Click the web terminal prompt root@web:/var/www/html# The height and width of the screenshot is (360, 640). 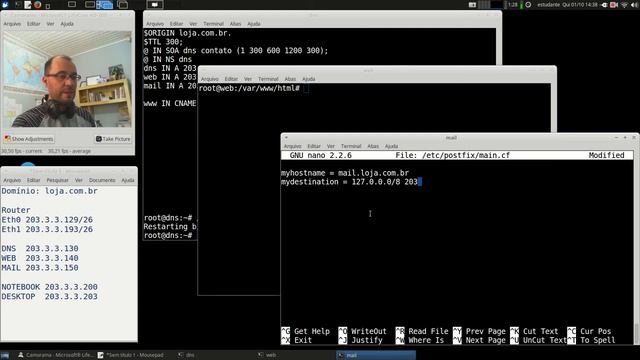249,88
